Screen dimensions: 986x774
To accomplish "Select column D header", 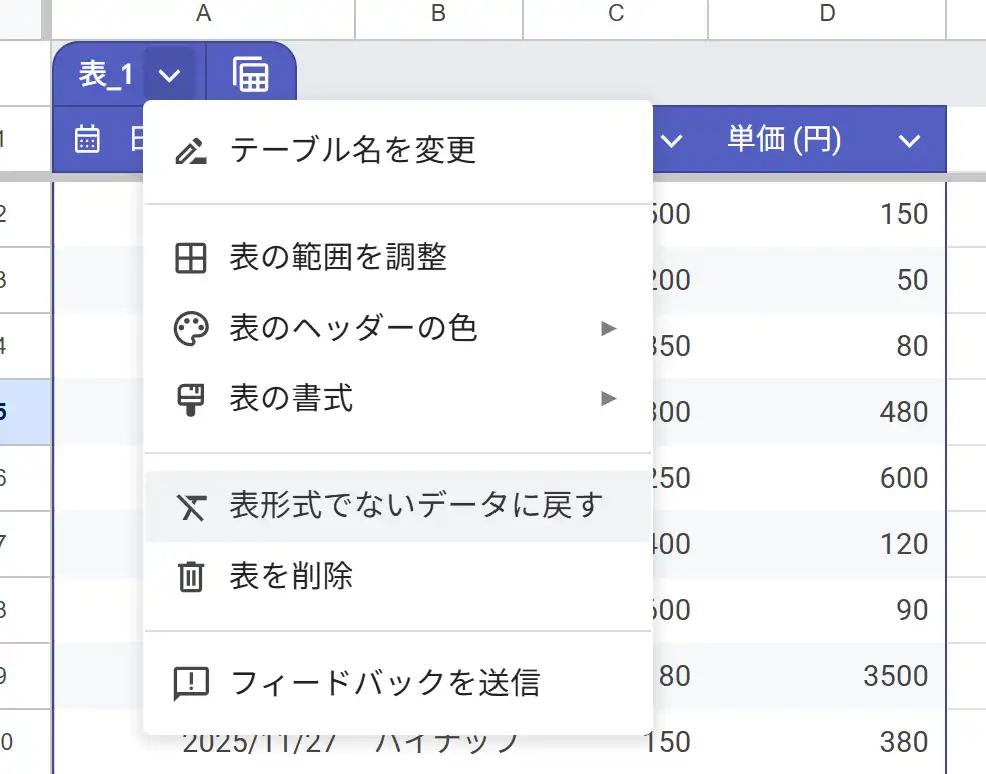I will pyautogui.click(x=826, y=14).
